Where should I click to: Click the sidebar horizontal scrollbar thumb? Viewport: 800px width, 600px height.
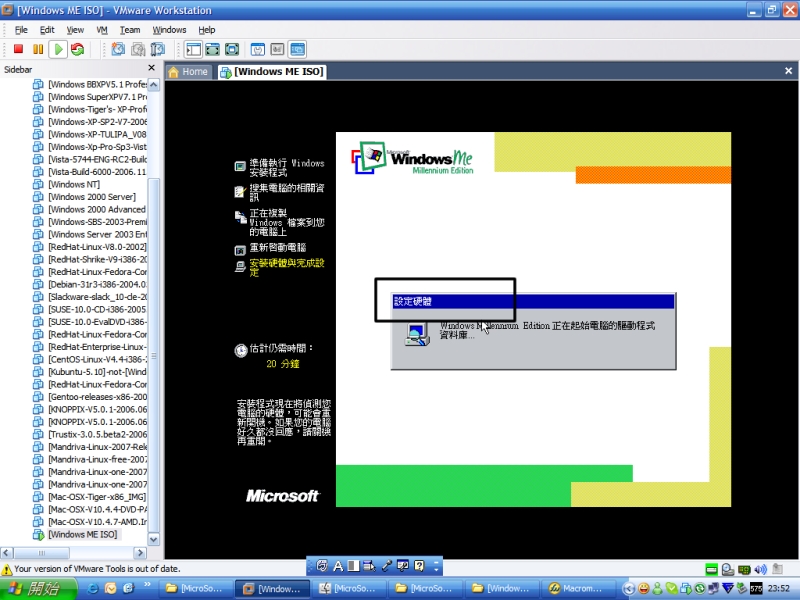tap(41, 553)
